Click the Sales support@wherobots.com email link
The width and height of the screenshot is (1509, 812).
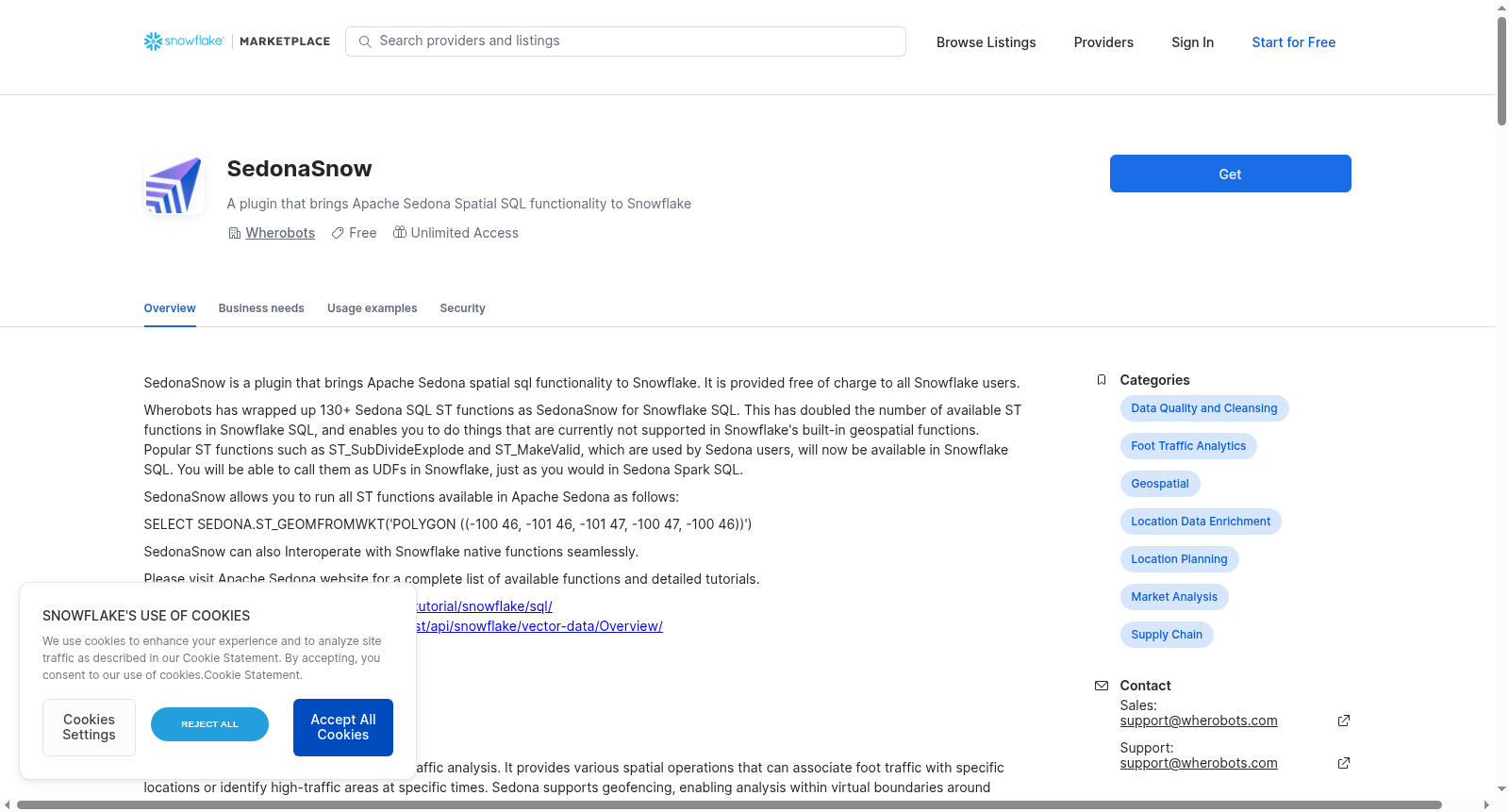click(1199, 721)
